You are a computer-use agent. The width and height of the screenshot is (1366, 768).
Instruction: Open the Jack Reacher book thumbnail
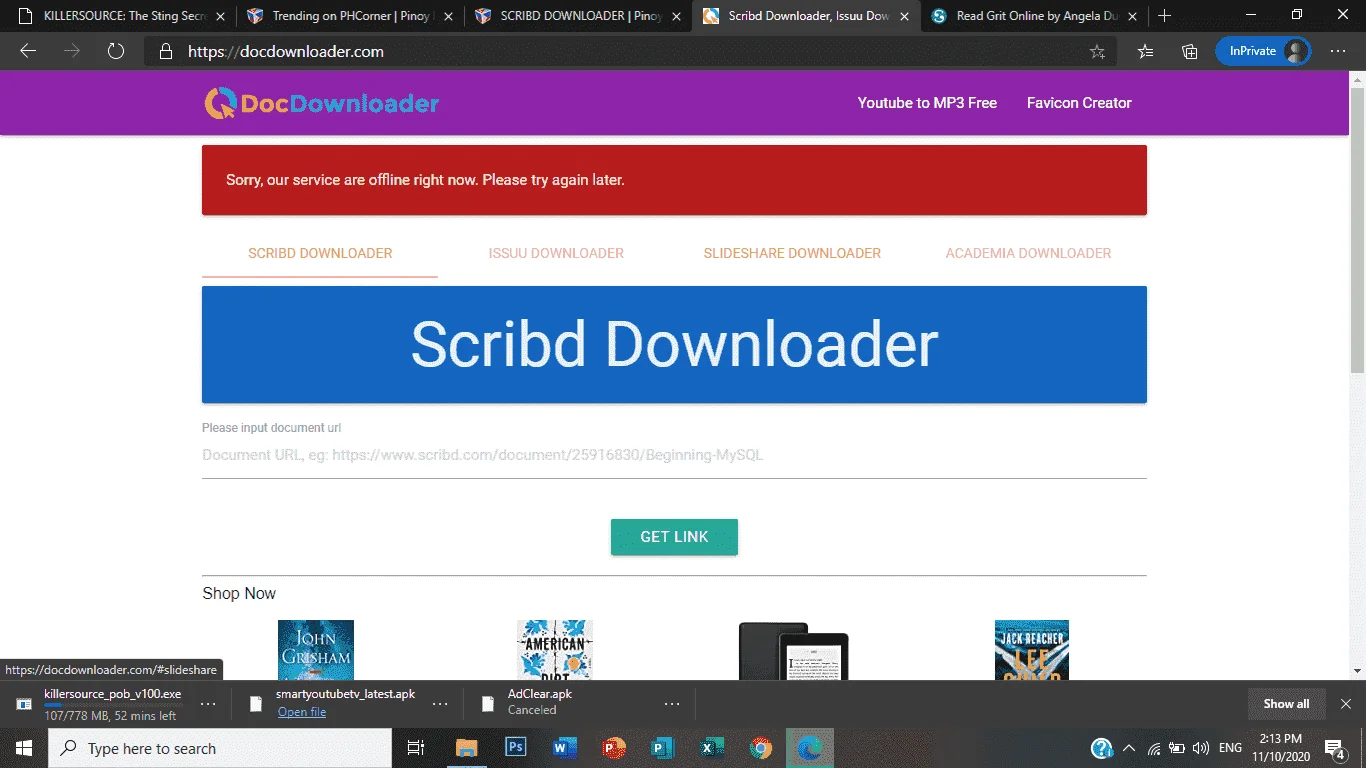click(1032, 650)
